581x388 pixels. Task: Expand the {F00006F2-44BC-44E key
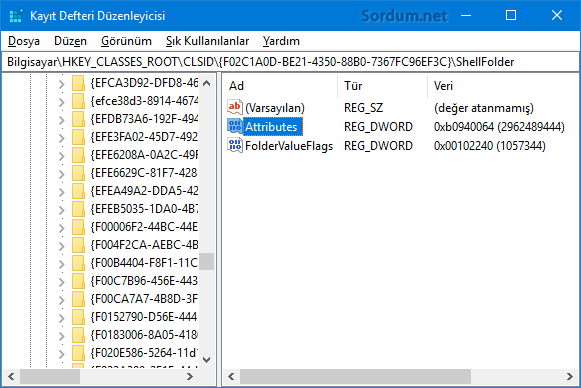click(62, 228)
